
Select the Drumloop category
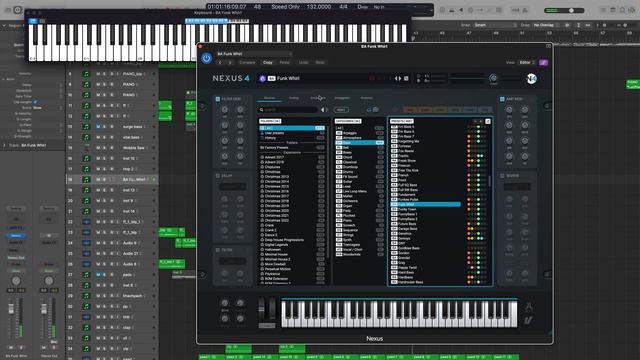[x=359, y=167]
